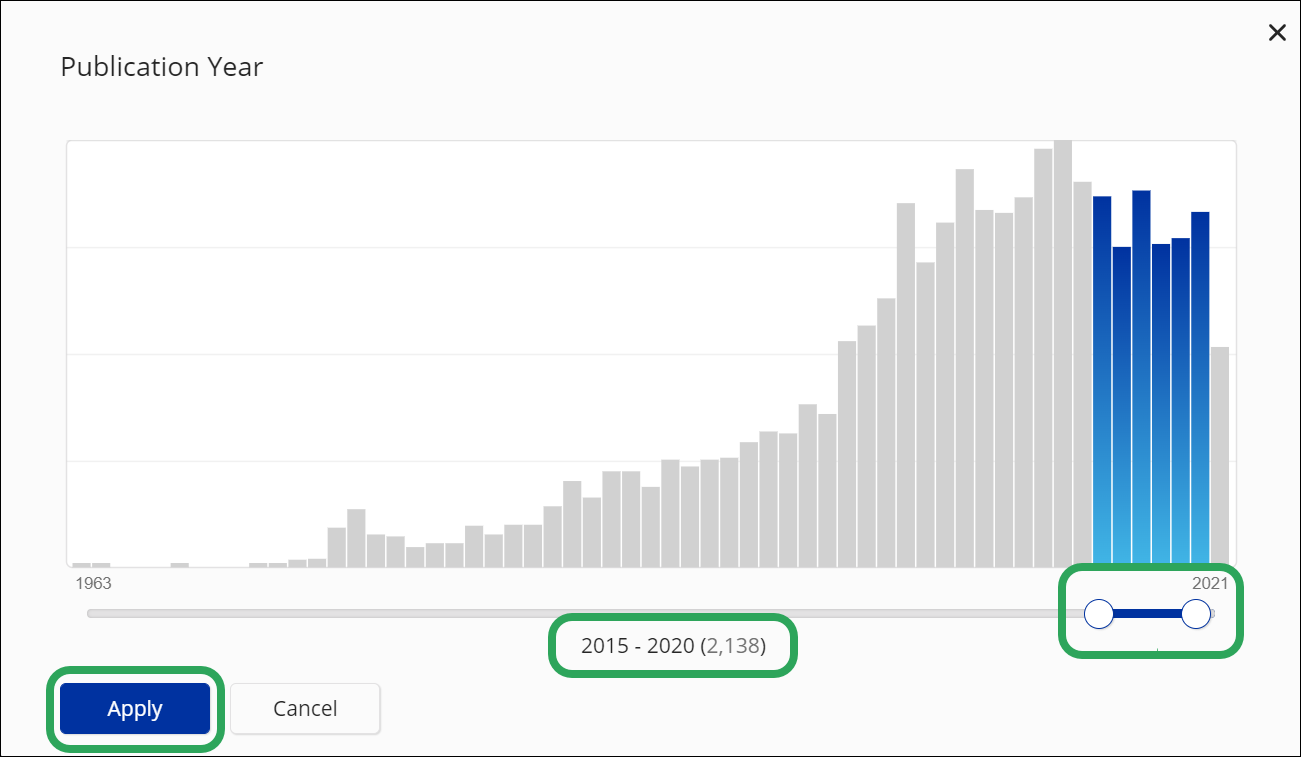The image size is (1301, 757).
Task: Click the gray bar immediately left of blue bars
Action: pyautogui.click(x=1082, y=375)
